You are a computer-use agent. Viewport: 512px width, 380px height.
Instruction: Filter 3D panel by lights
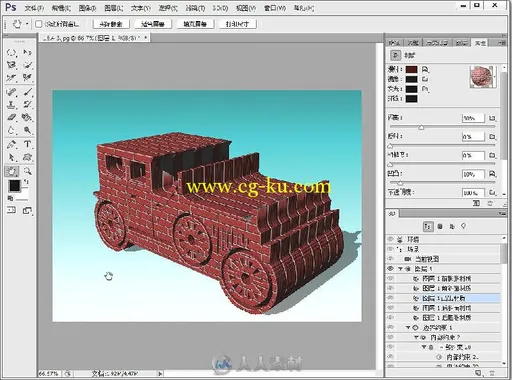coord(464,226)
